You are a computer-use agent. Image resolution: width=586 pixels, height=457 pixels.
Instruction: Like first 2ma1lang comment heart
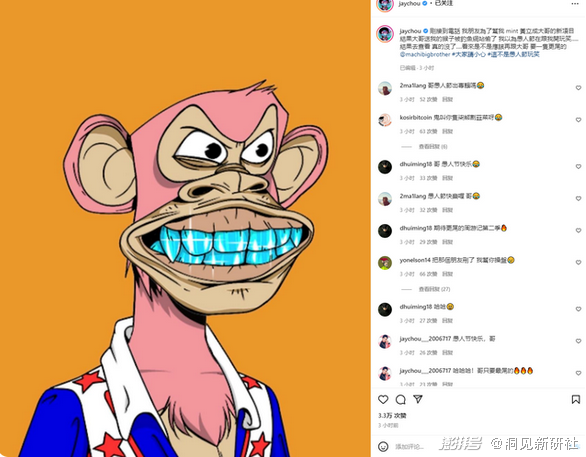[x=578, y=88]
